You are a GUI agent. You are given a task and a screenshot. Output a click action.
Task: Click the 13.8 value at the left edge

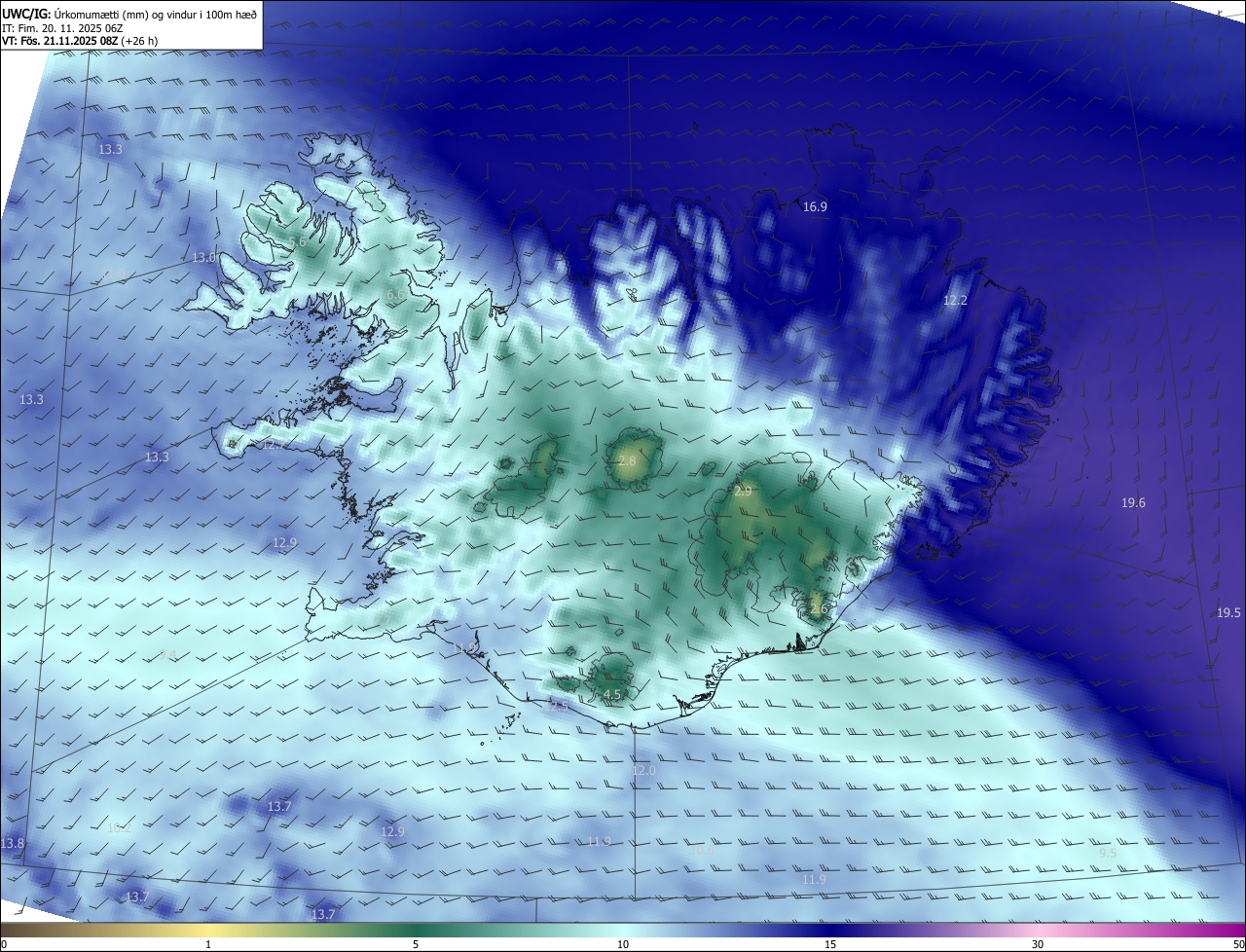click(x=13, y=843)
